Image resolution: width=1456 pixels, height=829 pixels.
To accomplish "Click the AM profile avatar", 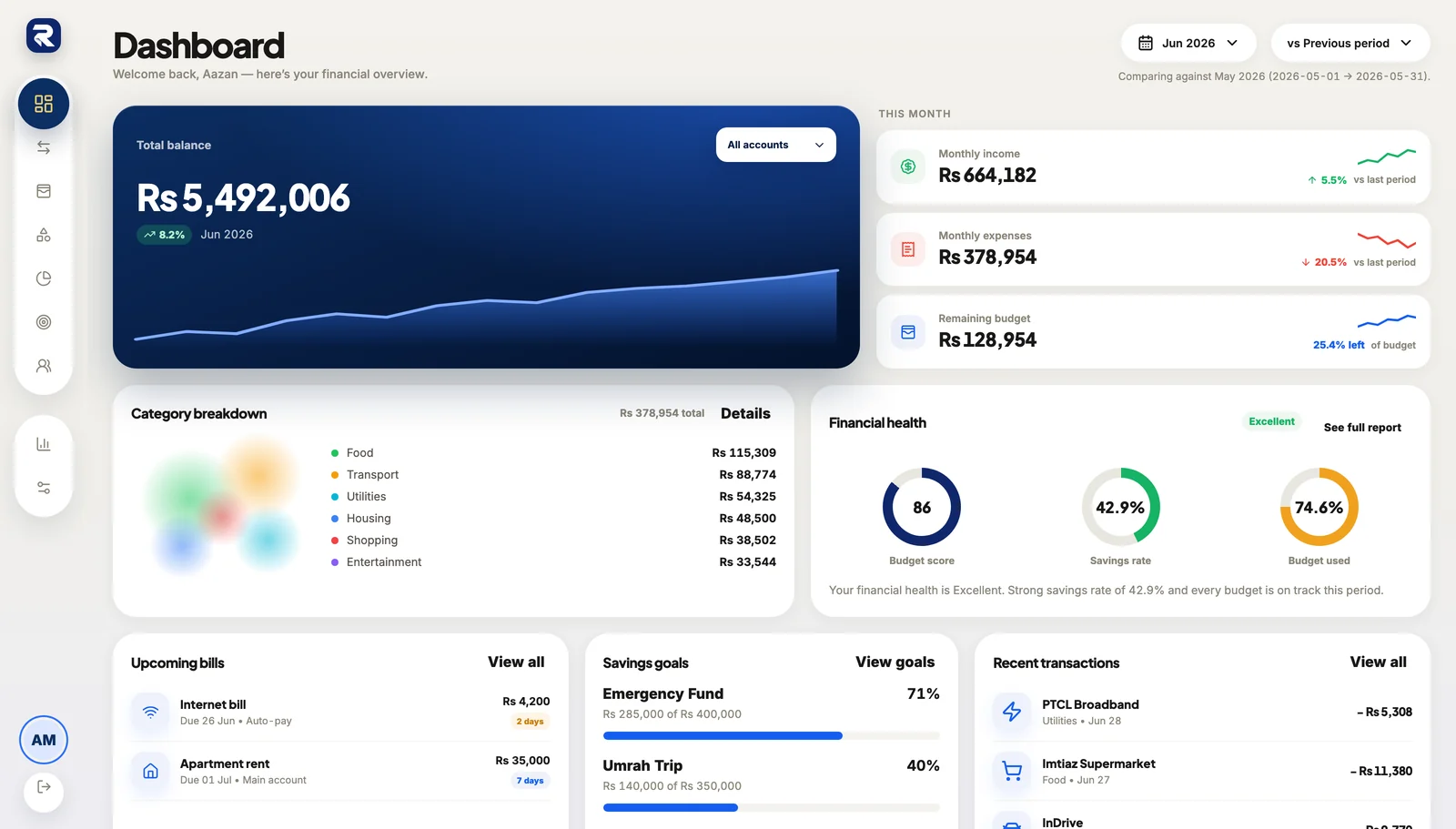I will point(44,740).
